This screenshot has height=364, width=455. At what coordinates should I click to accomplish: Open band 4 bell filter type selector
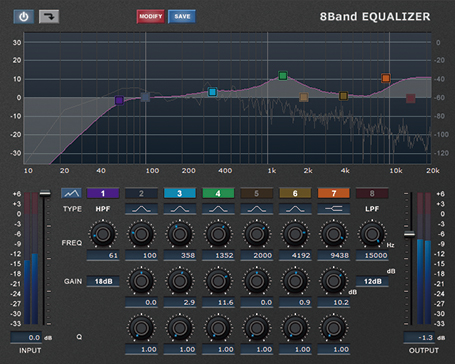coord(218,209)
